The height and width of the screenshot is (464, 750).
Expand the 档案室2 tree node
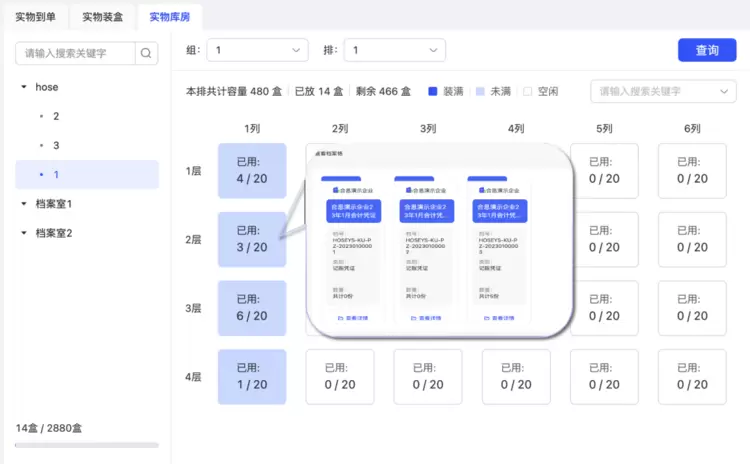[x=23, y=233]
